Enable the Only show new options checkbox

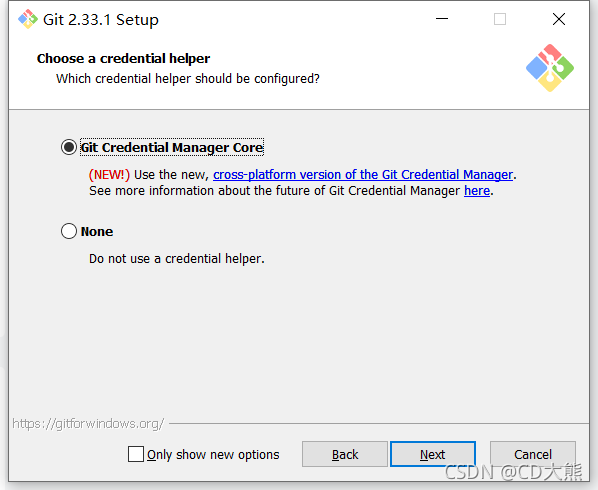coord(136,454)
